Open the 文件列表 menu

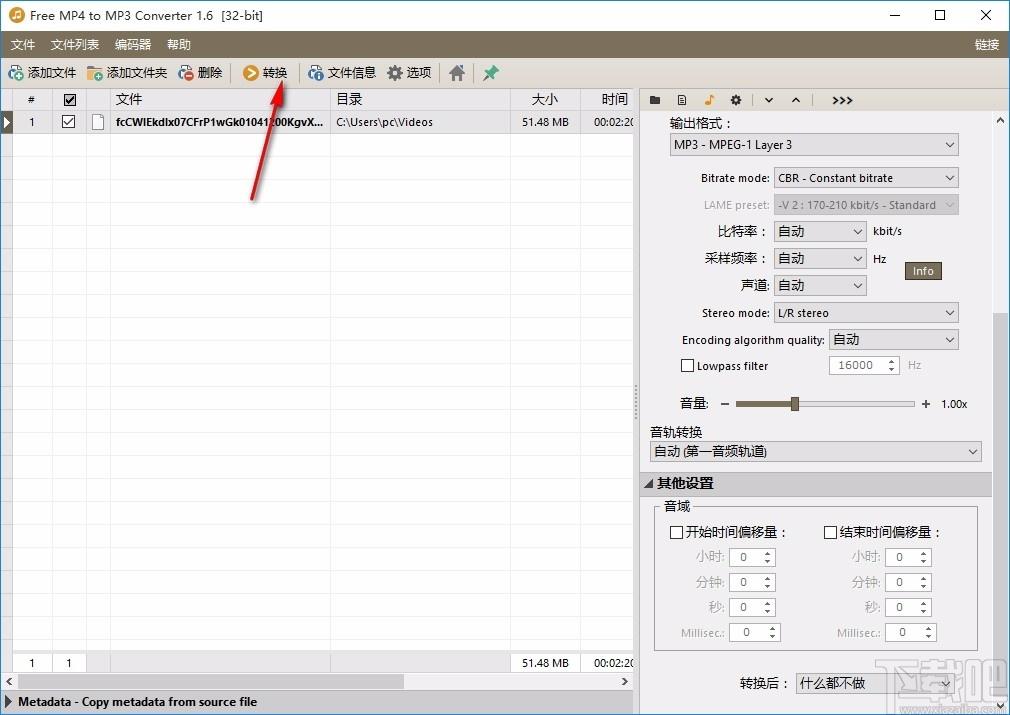[75, 44]
